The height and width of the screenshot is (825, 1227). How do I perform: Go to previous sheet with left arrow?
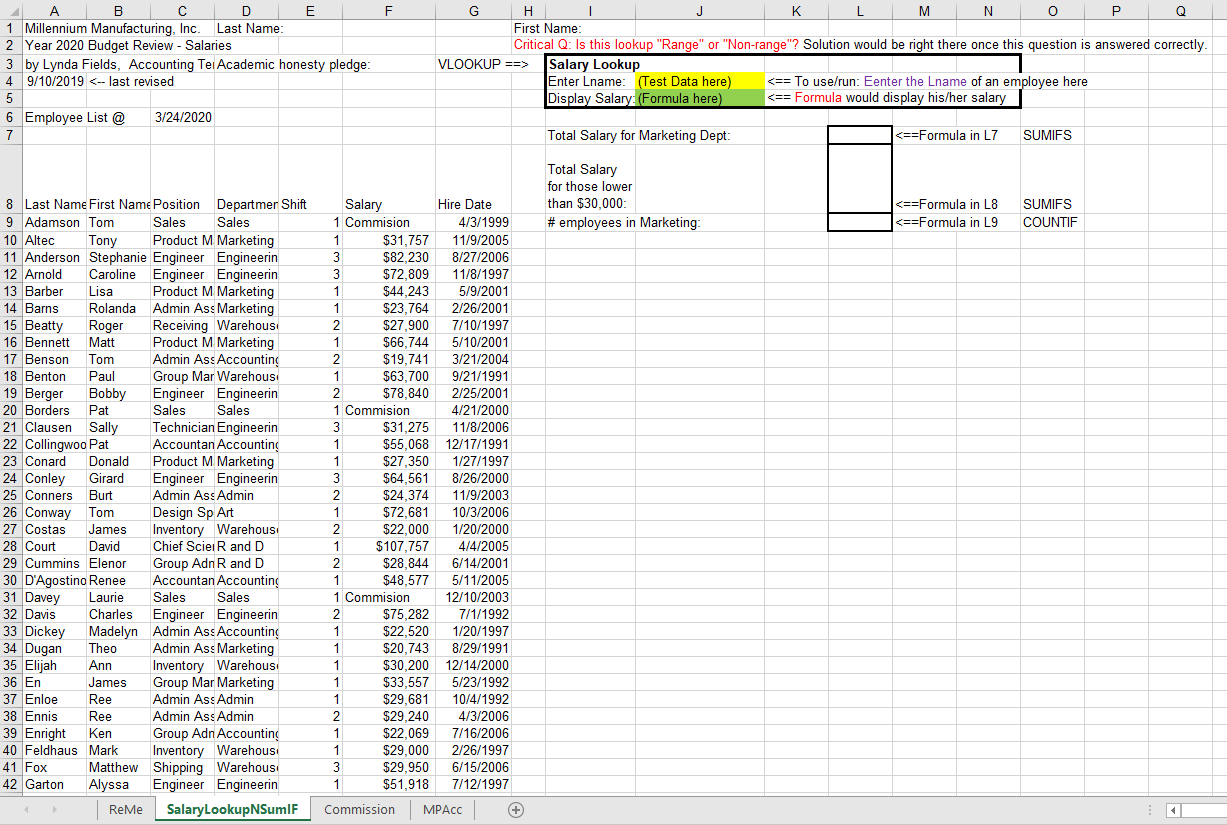tap(25, 810)
